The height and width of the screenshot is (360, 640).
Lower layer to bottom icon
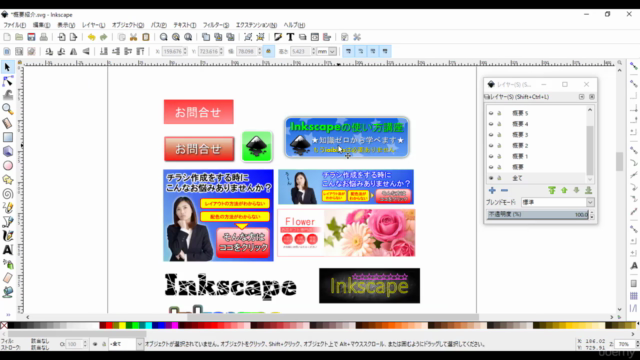click(x=589, y=190)
